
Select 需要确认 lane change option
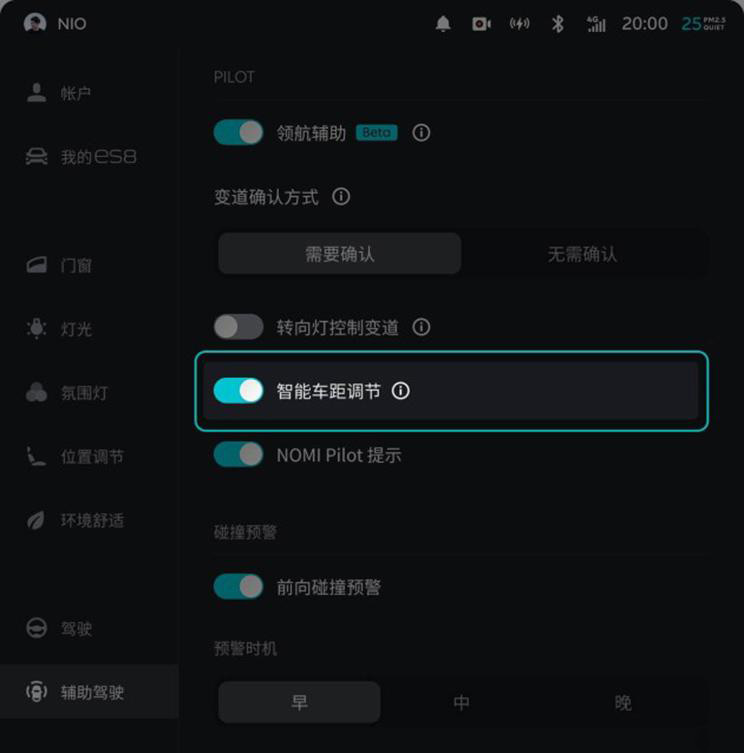coord(340,254)
